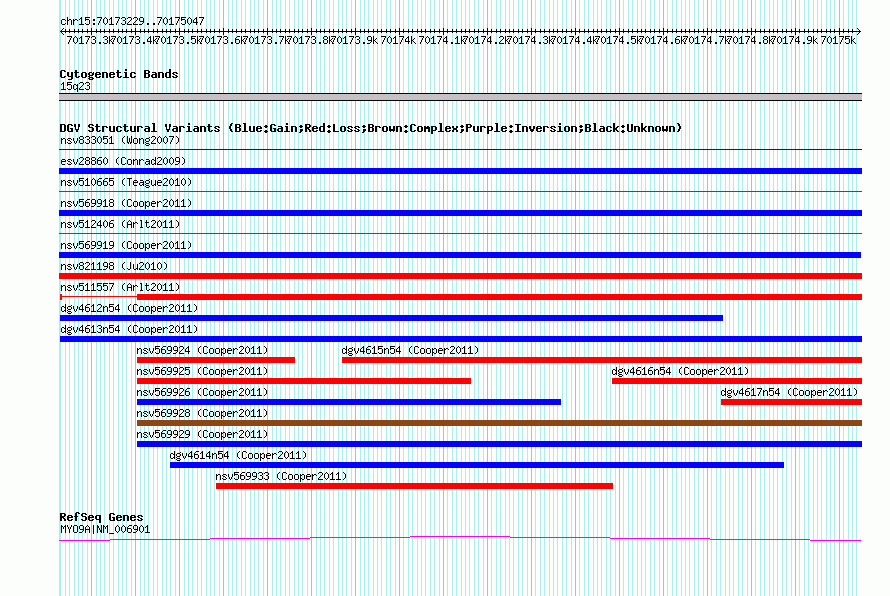Image resolution: width=890 pixels, height=596 pixels.
Task: Select the DGV Structural Variants track title
Action: pyautogui.click(x=371, y=128)
